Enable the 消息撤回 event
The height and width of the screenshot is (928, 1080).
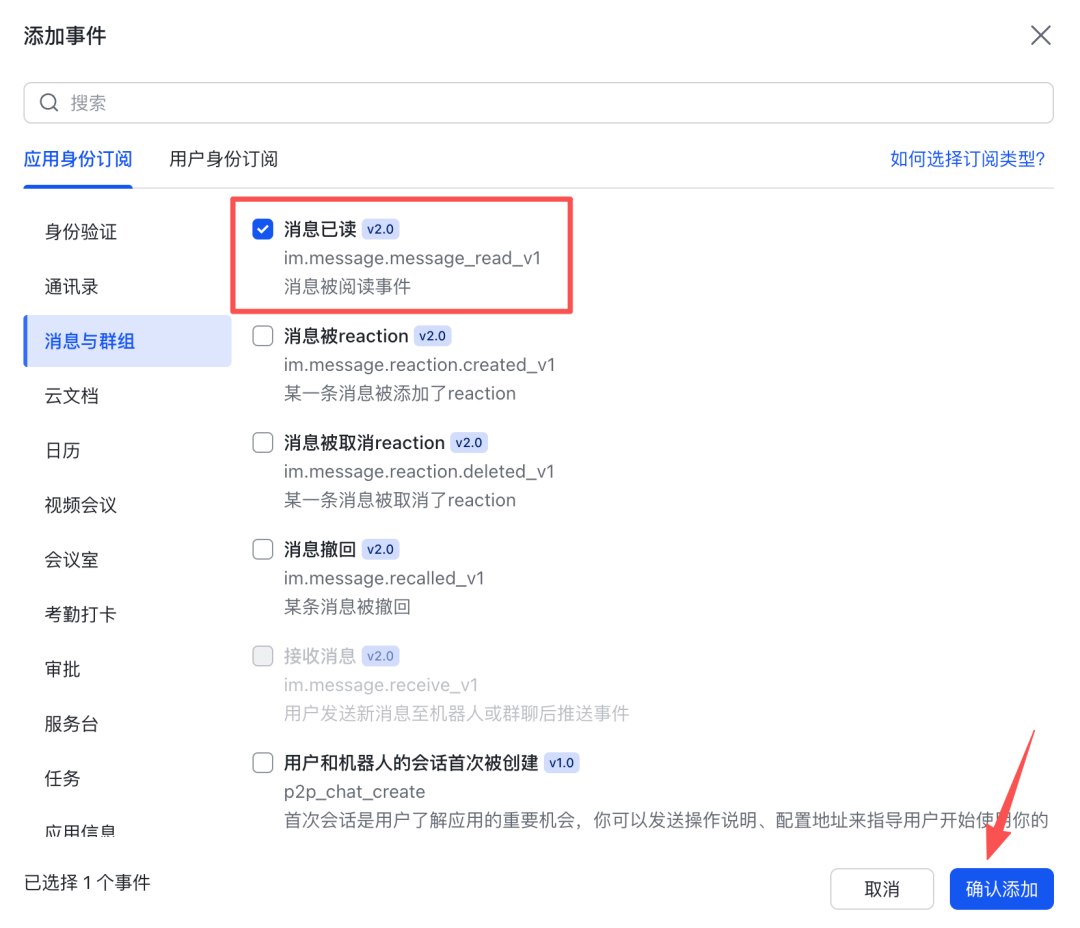pyautogui.click(x=262, y=548)
